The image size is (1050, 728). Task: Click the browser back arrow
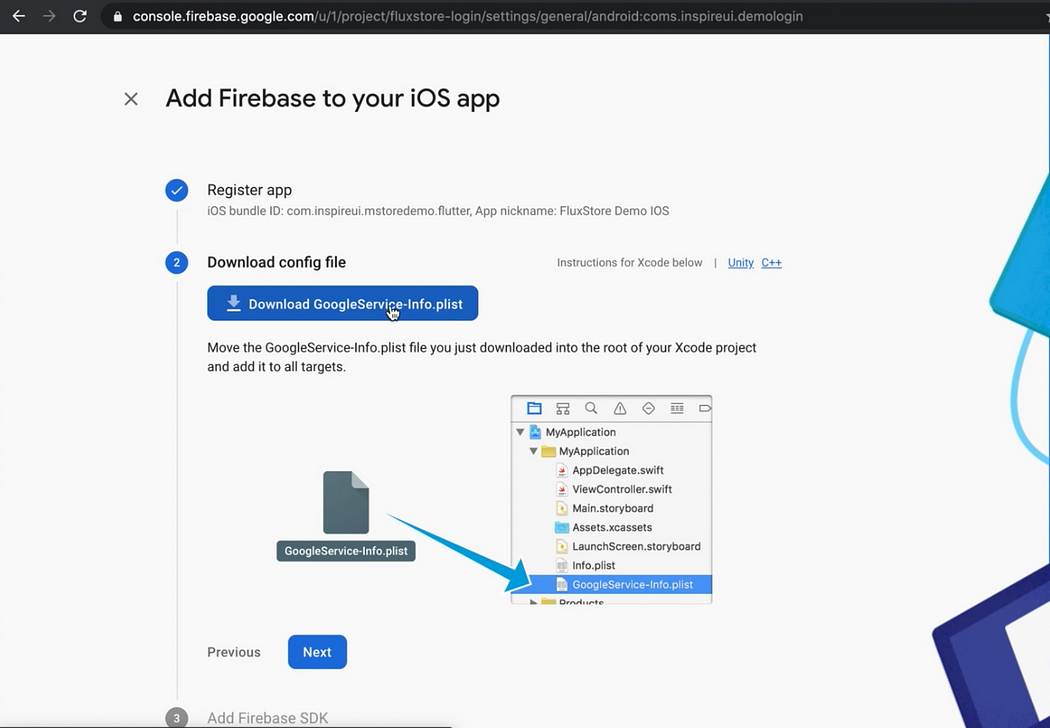(x=19, y=16)
